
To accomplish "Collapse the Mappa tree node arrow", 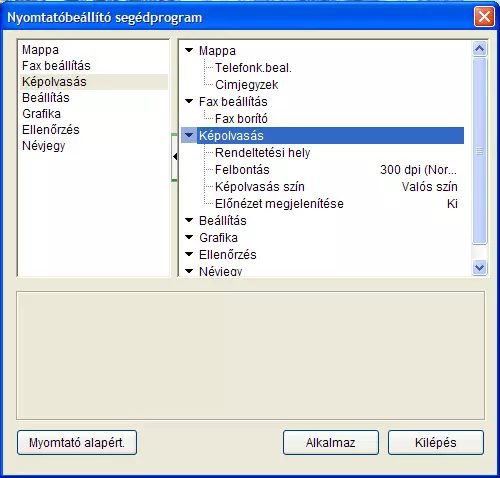I will coord(189,50).
